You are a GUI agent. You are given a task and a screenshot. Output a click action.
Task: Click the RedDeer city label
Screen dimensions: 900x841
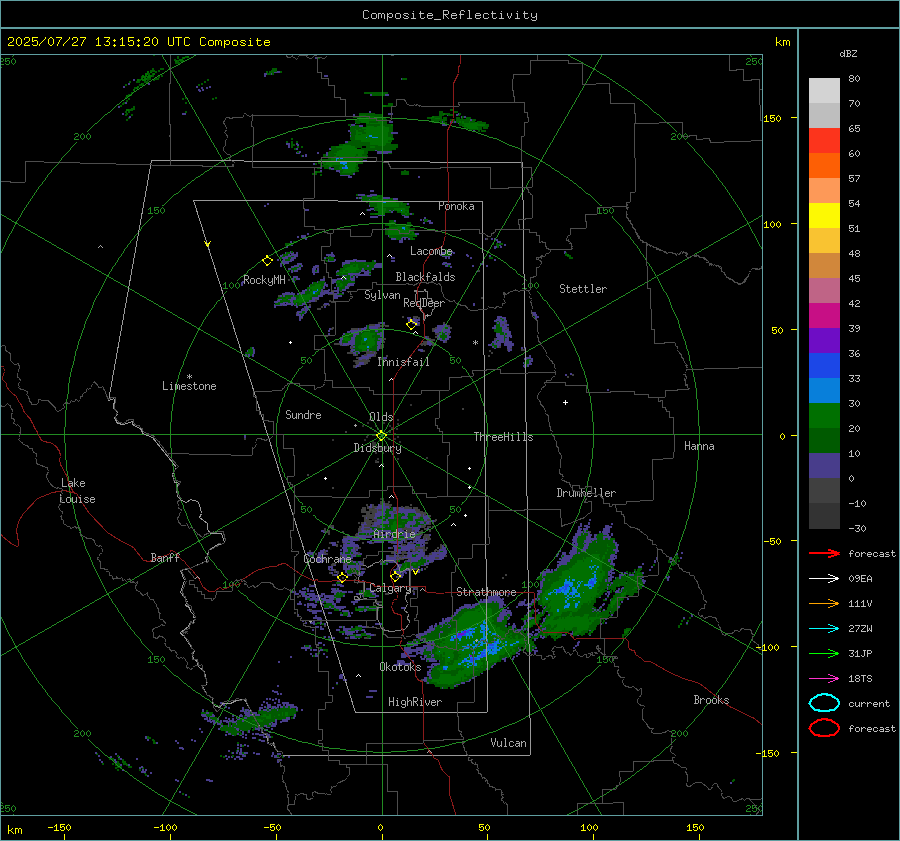[424, 303]
